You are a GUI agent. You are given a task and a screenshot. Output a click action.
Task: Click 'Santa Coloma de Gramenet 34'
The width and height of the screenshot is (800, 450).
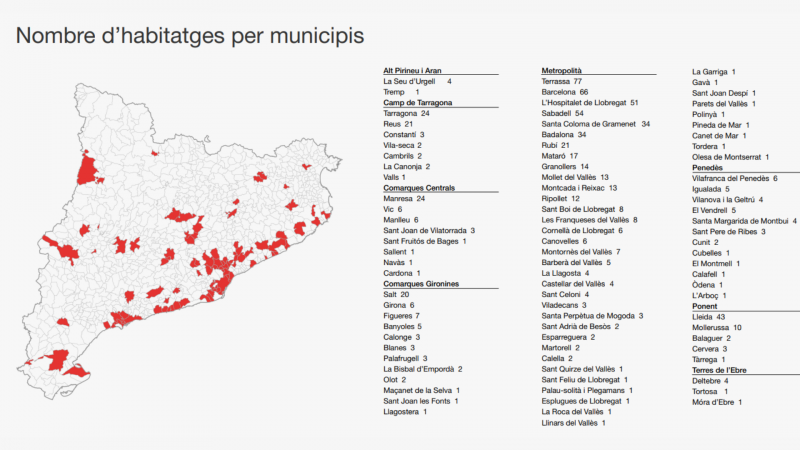[x=596, y=124]
